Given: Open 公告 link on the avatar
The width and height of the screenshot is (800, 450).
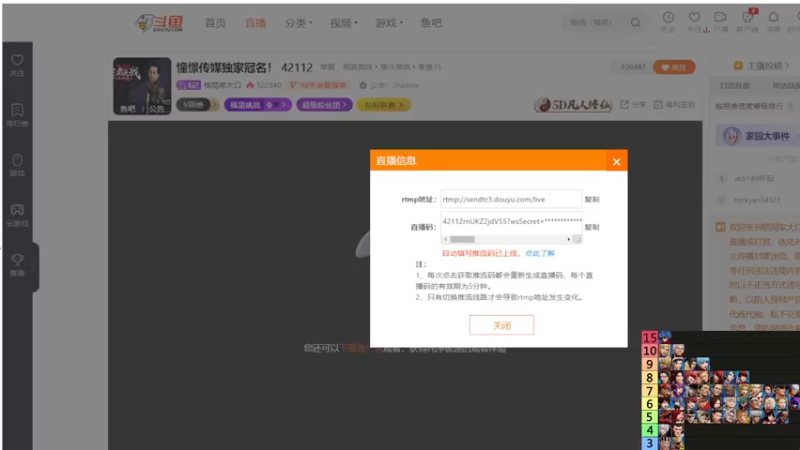Looking at the screenshot, I should (x=157, y=109).
